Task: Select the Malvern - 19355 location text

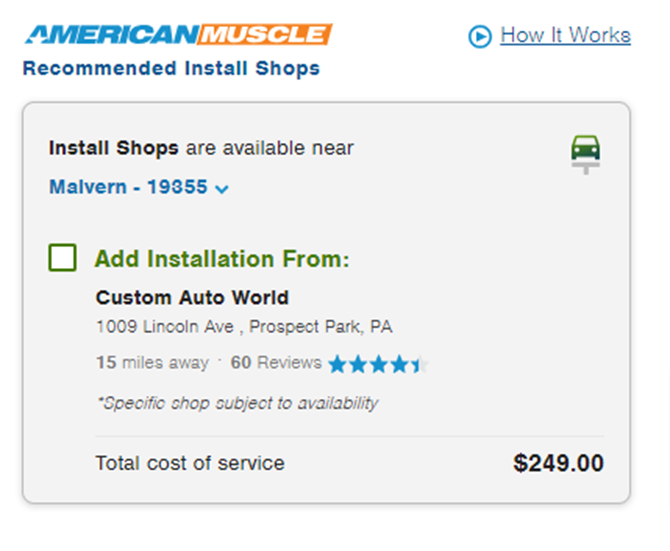Action: (x=128, y=187)
